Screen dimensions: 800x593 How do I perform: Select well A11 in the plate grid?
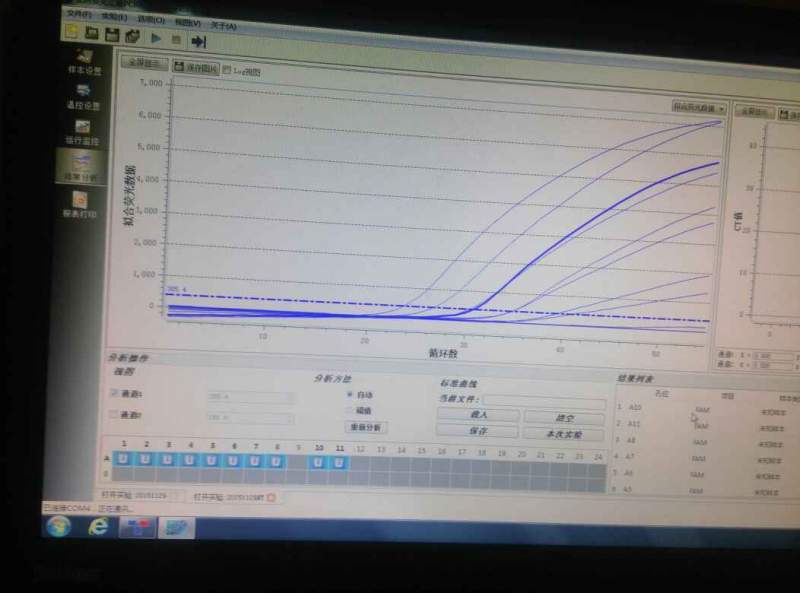(339, 463)
